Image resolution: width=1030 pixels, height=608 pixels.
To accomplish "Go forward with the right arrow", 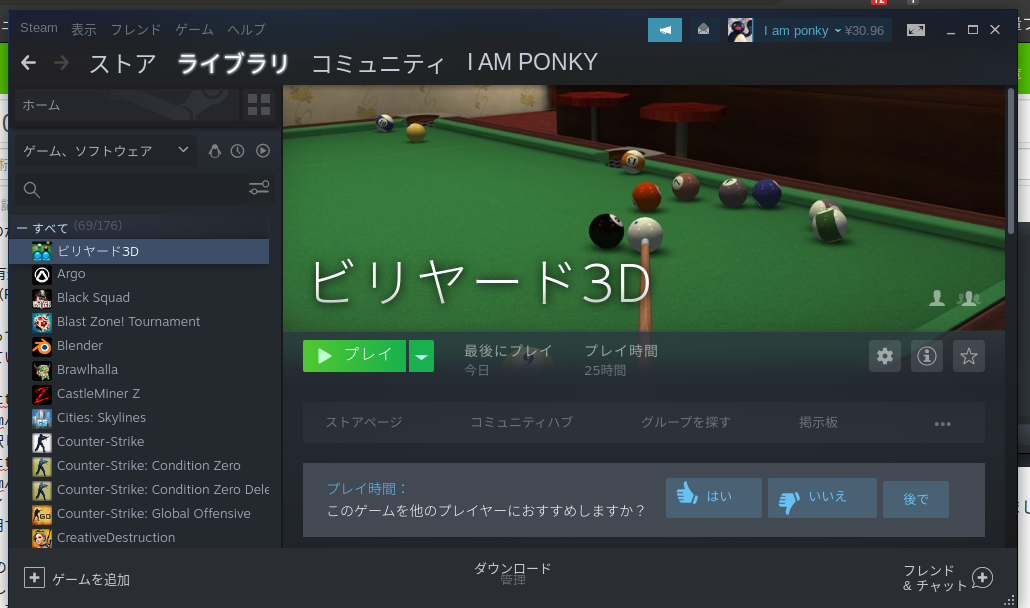I will 62,63.
